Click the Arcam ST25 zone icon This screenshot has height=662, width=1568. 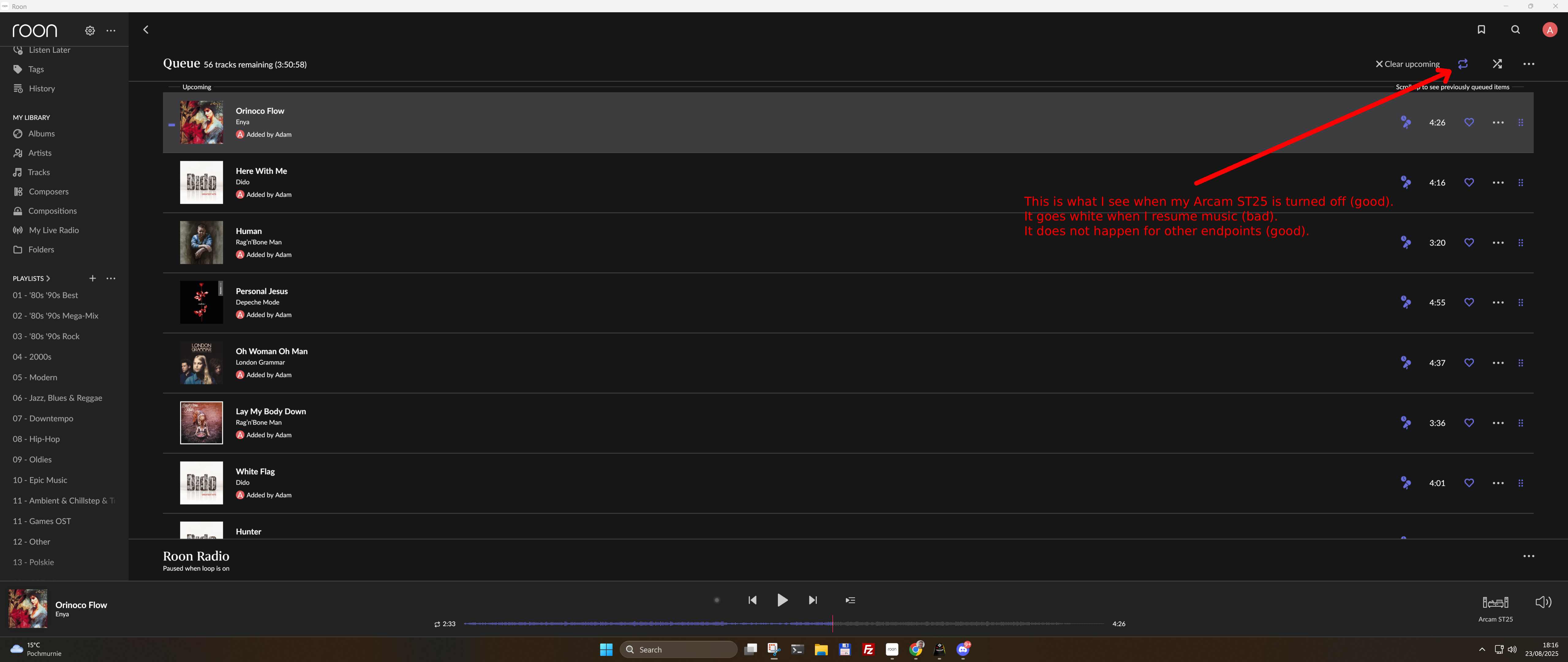pyautogui.click(x=1495, y=602)
